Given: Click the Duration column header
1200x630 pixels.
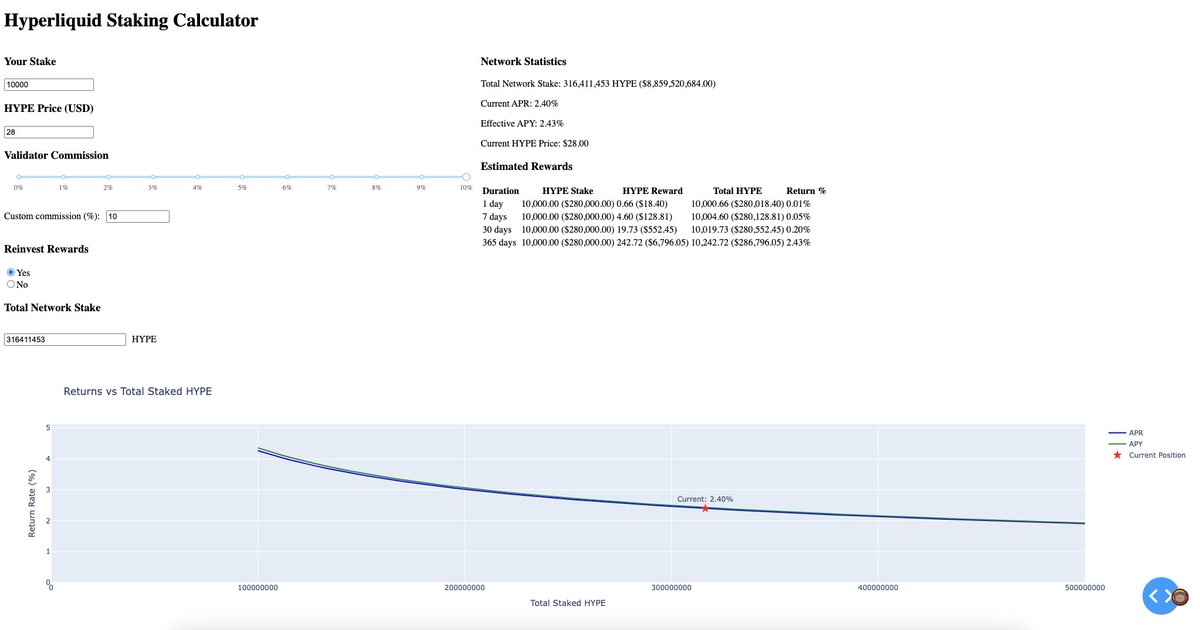Looking at the screenshot, I should (x=501, y=190).
